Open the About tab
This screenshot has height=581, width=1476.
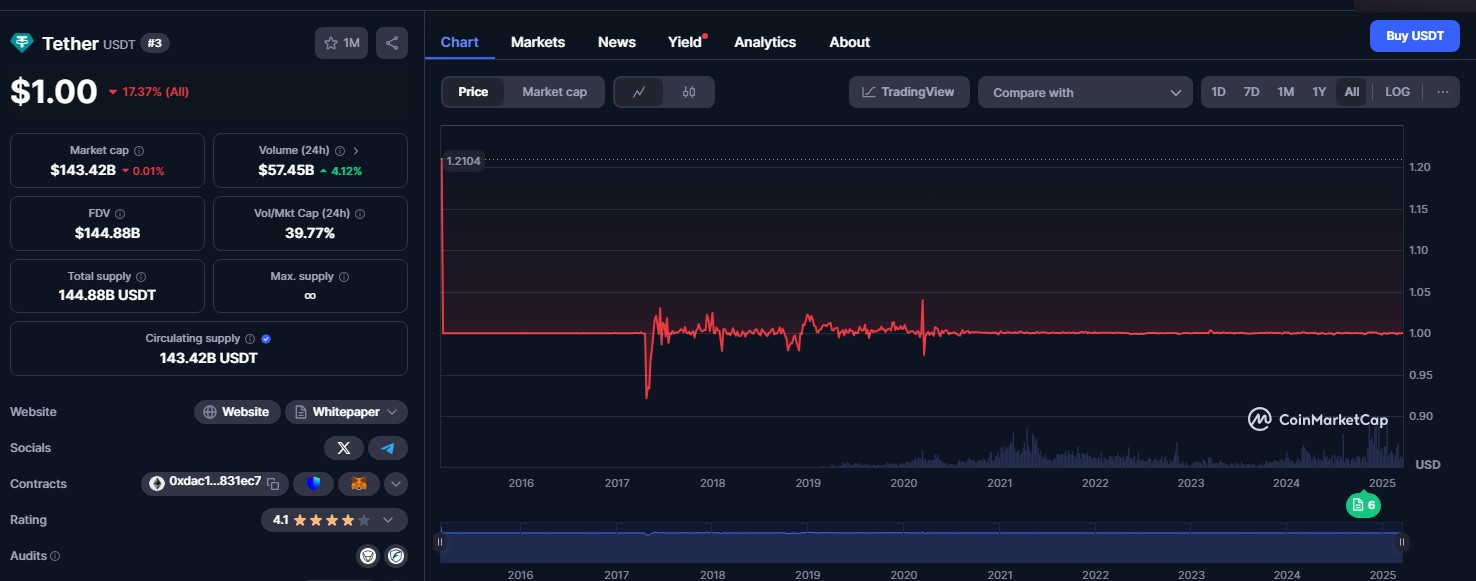[x=849, y=42]
